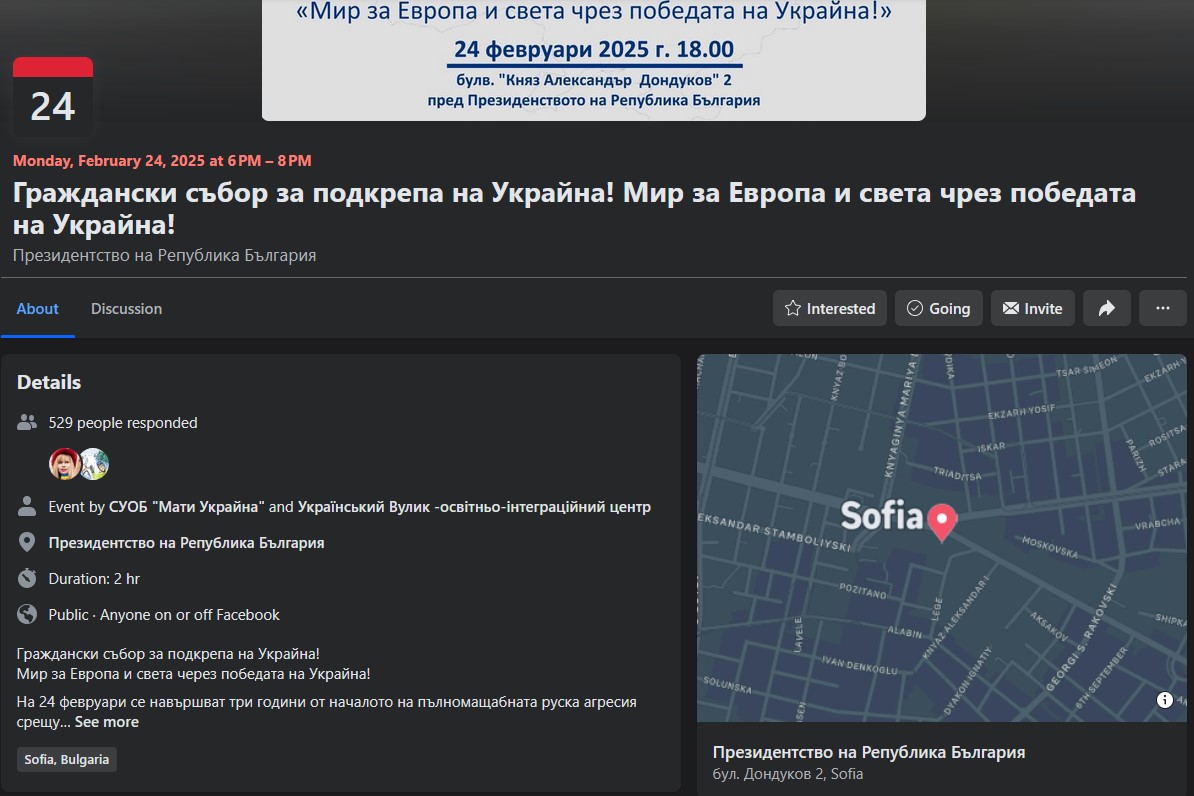Click the second respondent's profile avatar

94,464
